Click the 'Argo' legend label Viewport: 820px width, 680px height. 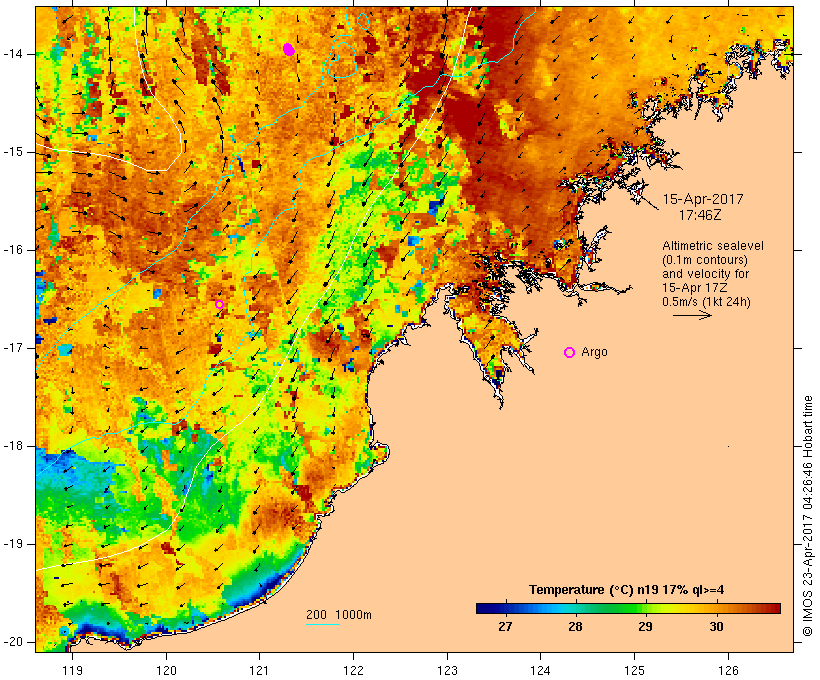click(x=595, y=352)
